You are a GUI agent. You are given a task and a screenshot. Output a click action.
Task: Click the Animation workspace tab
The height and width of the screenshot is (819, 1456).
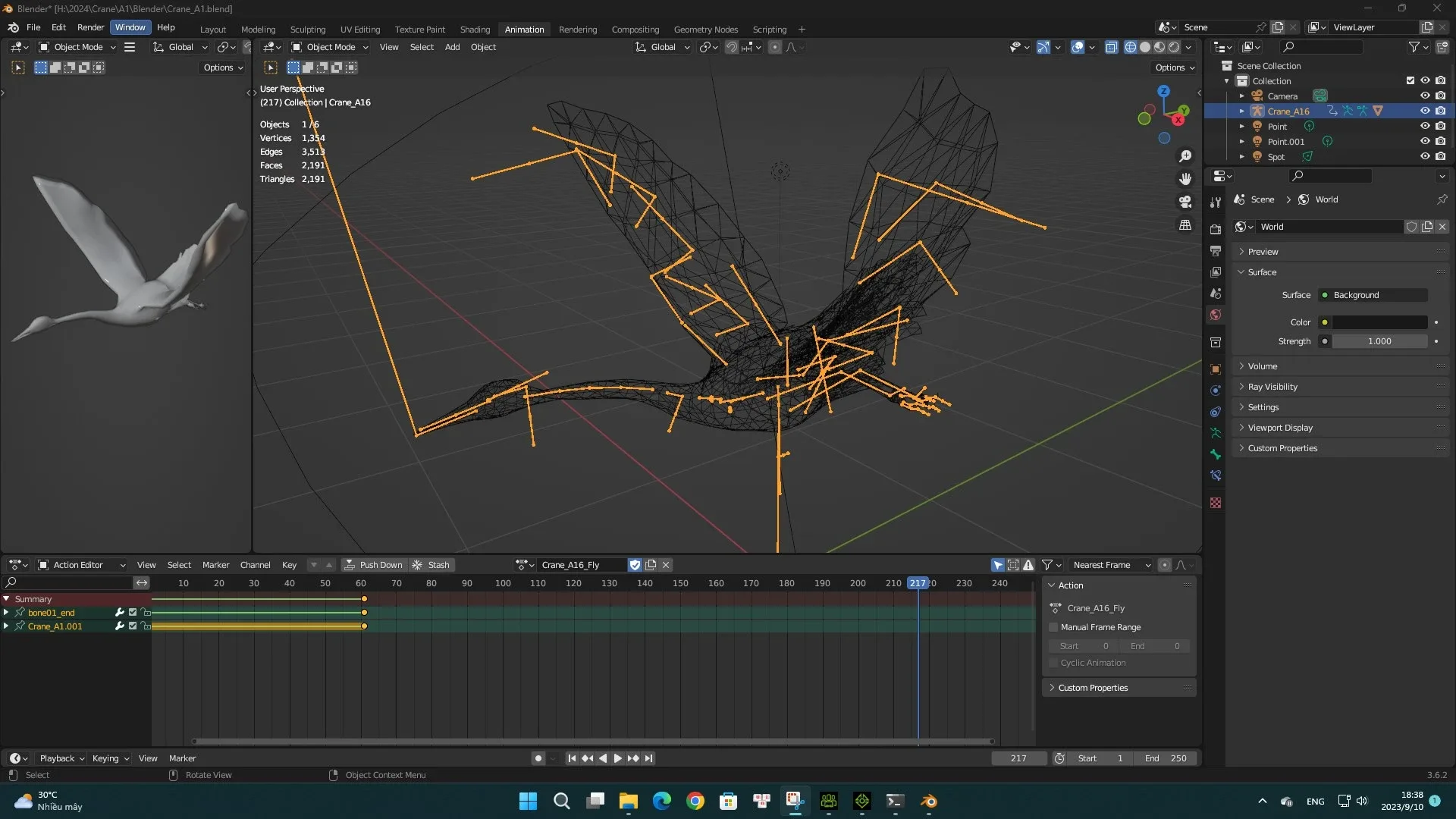coord(523,28)
